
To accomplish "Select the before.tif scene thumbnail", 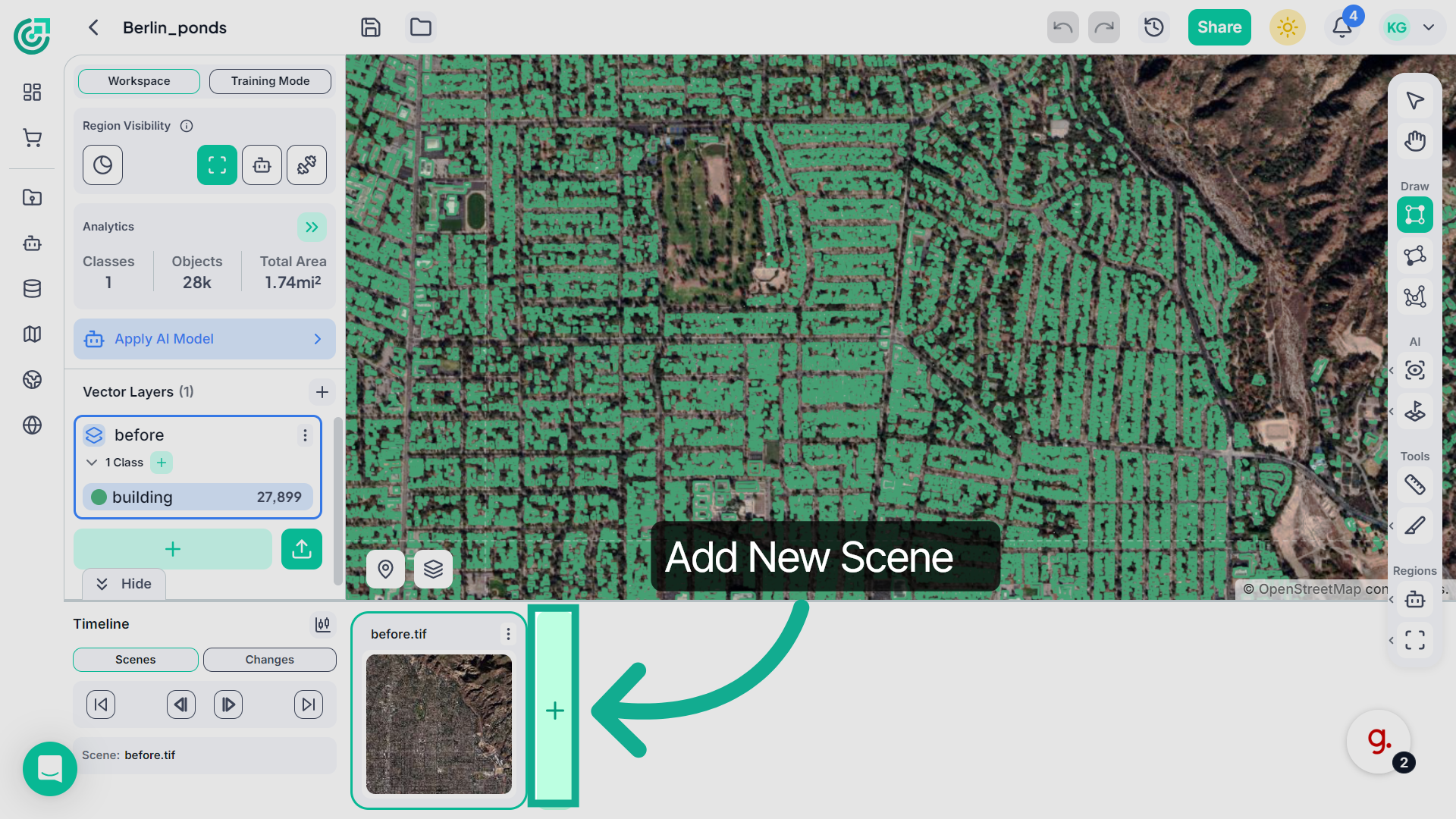I will point(439,724).
